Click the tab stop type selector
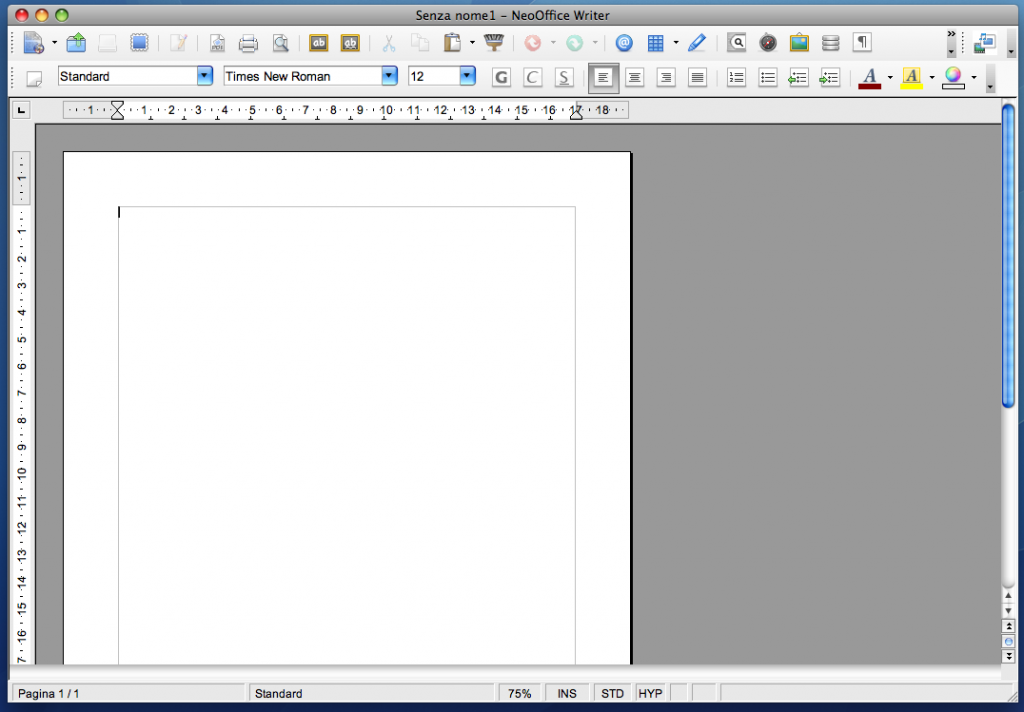This screenshot has height=712, width=1024. (22, 110)
